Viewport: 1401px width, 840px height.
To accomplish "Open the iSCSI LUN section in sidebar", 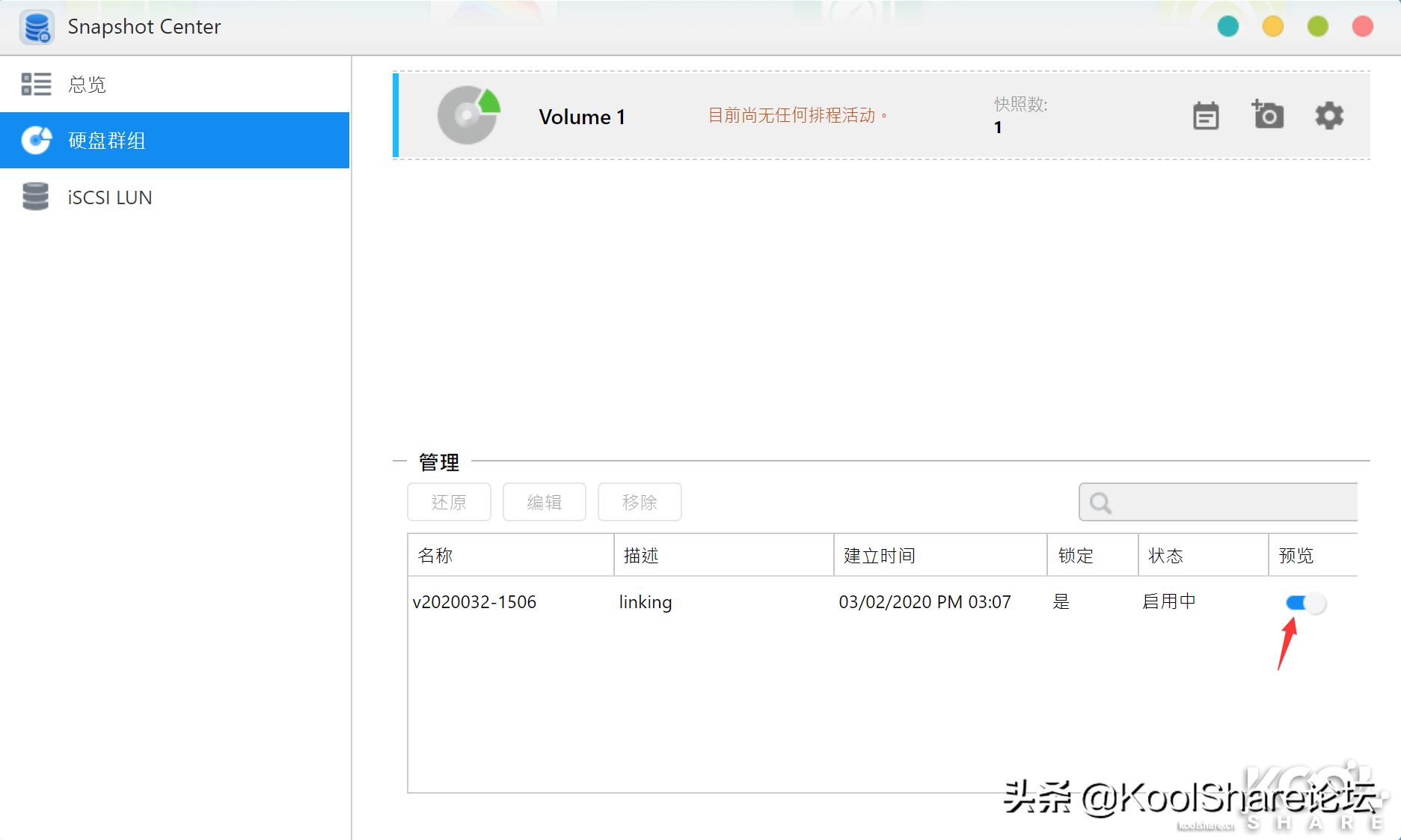I will click(x=35, y=197).
